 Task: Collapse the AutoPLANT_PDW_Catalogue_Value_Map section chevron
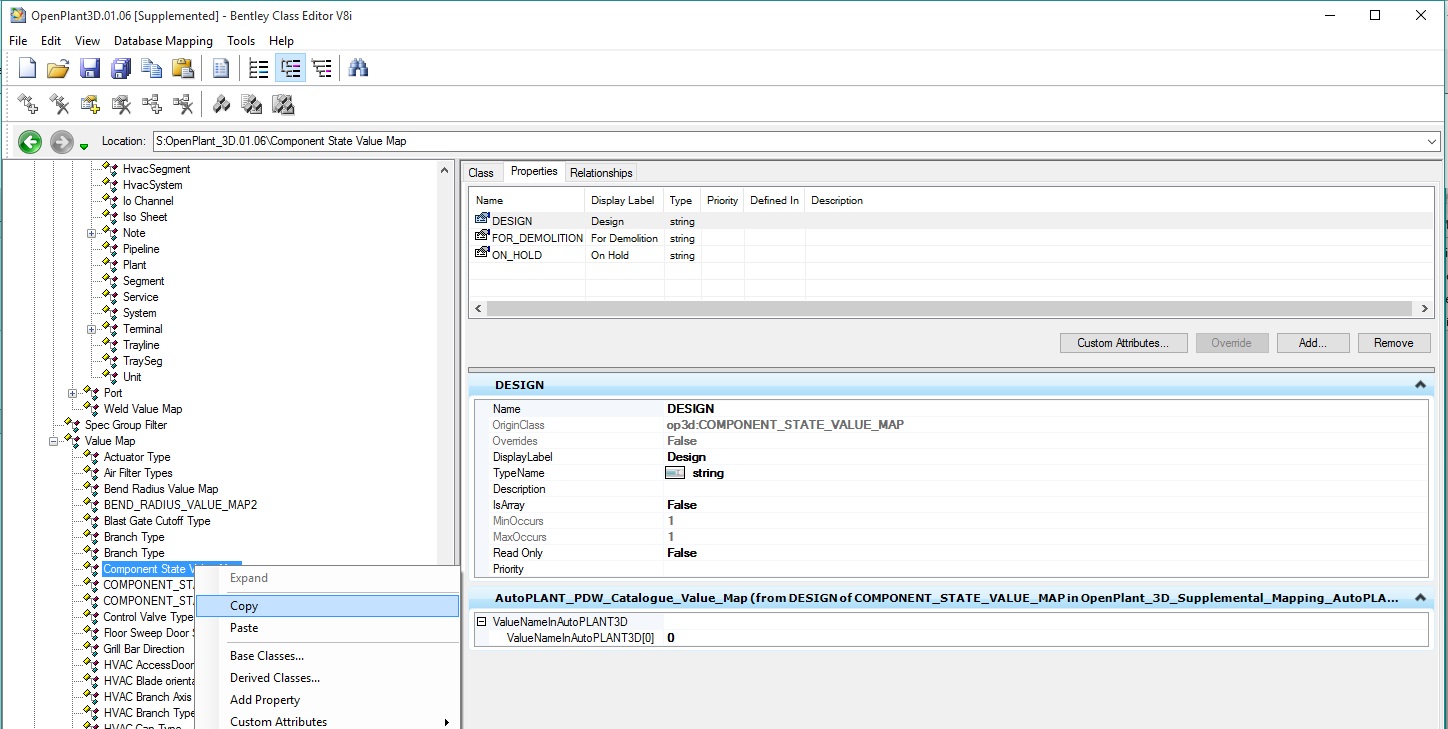(1419, 598)
